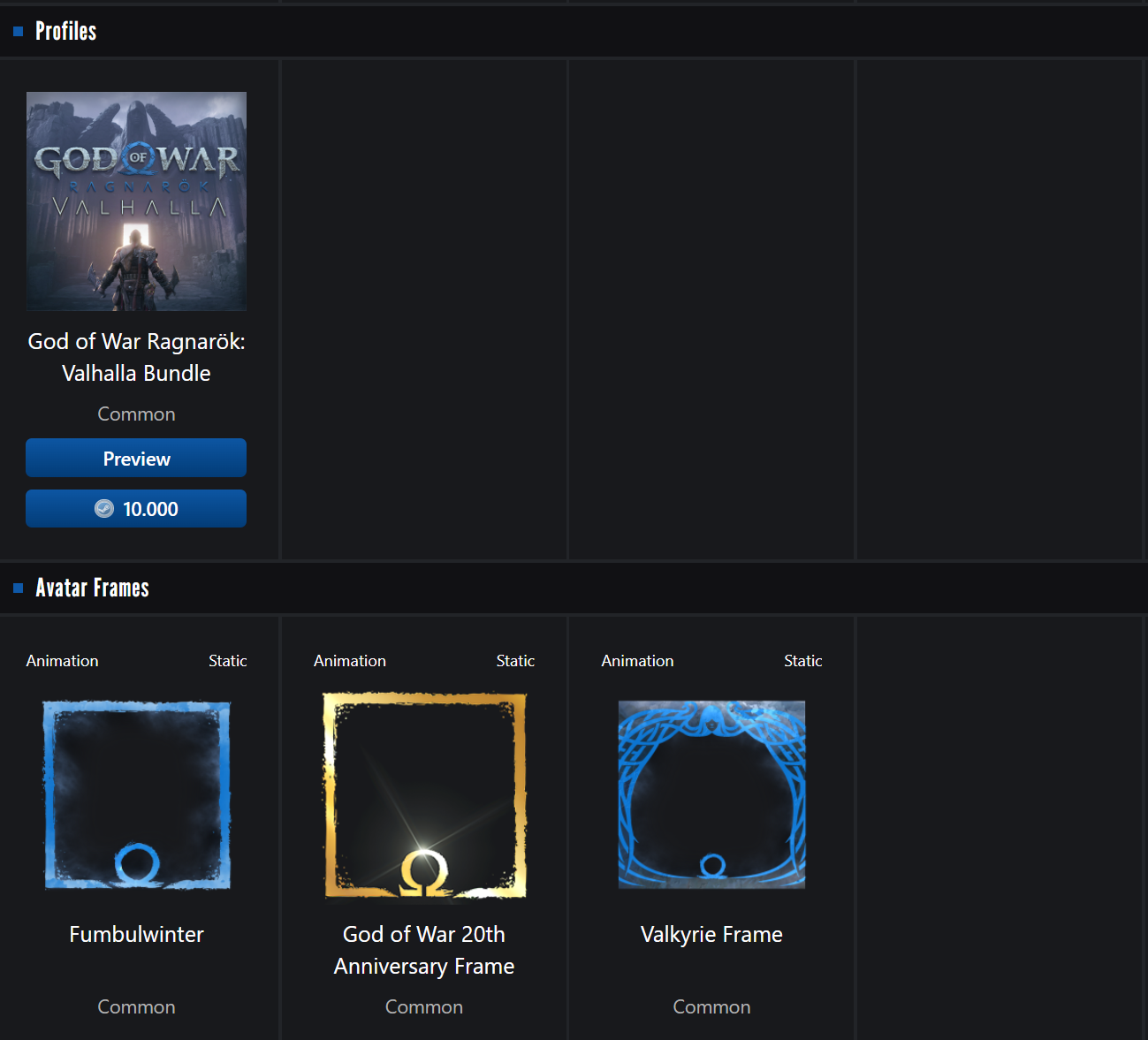Open the Avatar Frames section header
1148x1040 pixels.
point(92,588)
